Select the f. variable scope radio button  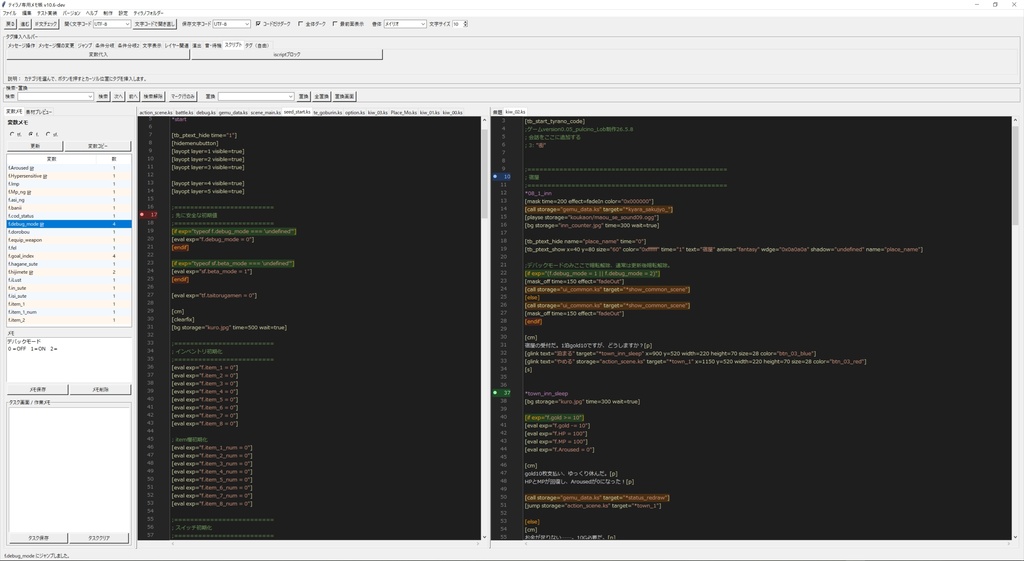(x=31, y=135)
